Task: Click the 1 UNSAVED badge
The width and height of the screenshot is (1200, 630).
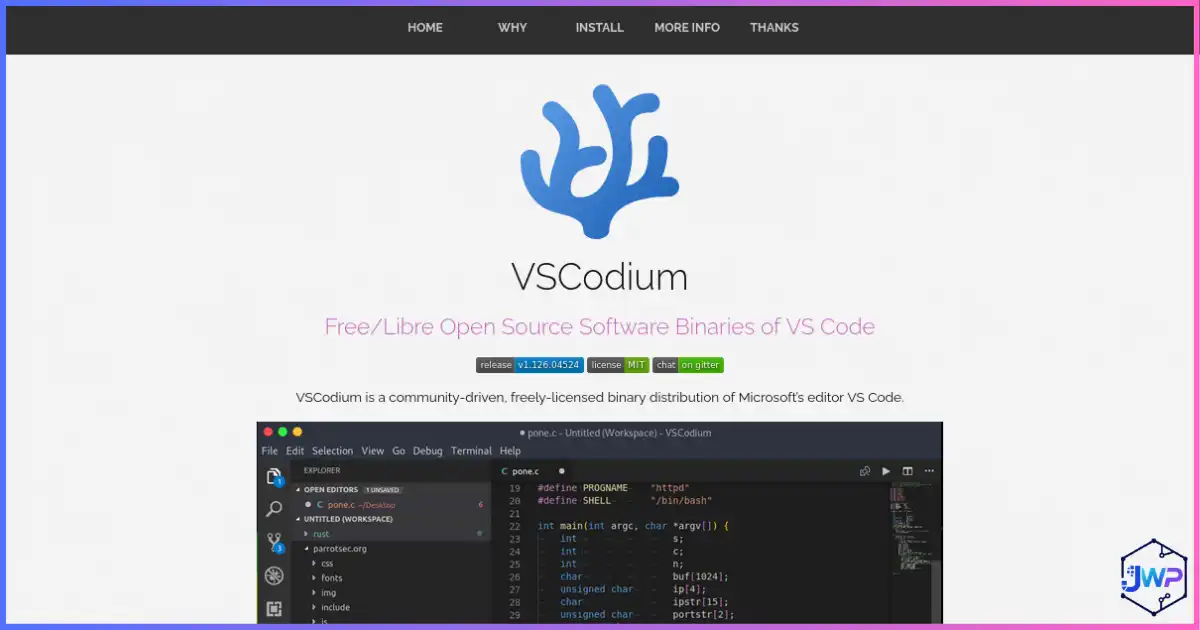Action: 382,490
